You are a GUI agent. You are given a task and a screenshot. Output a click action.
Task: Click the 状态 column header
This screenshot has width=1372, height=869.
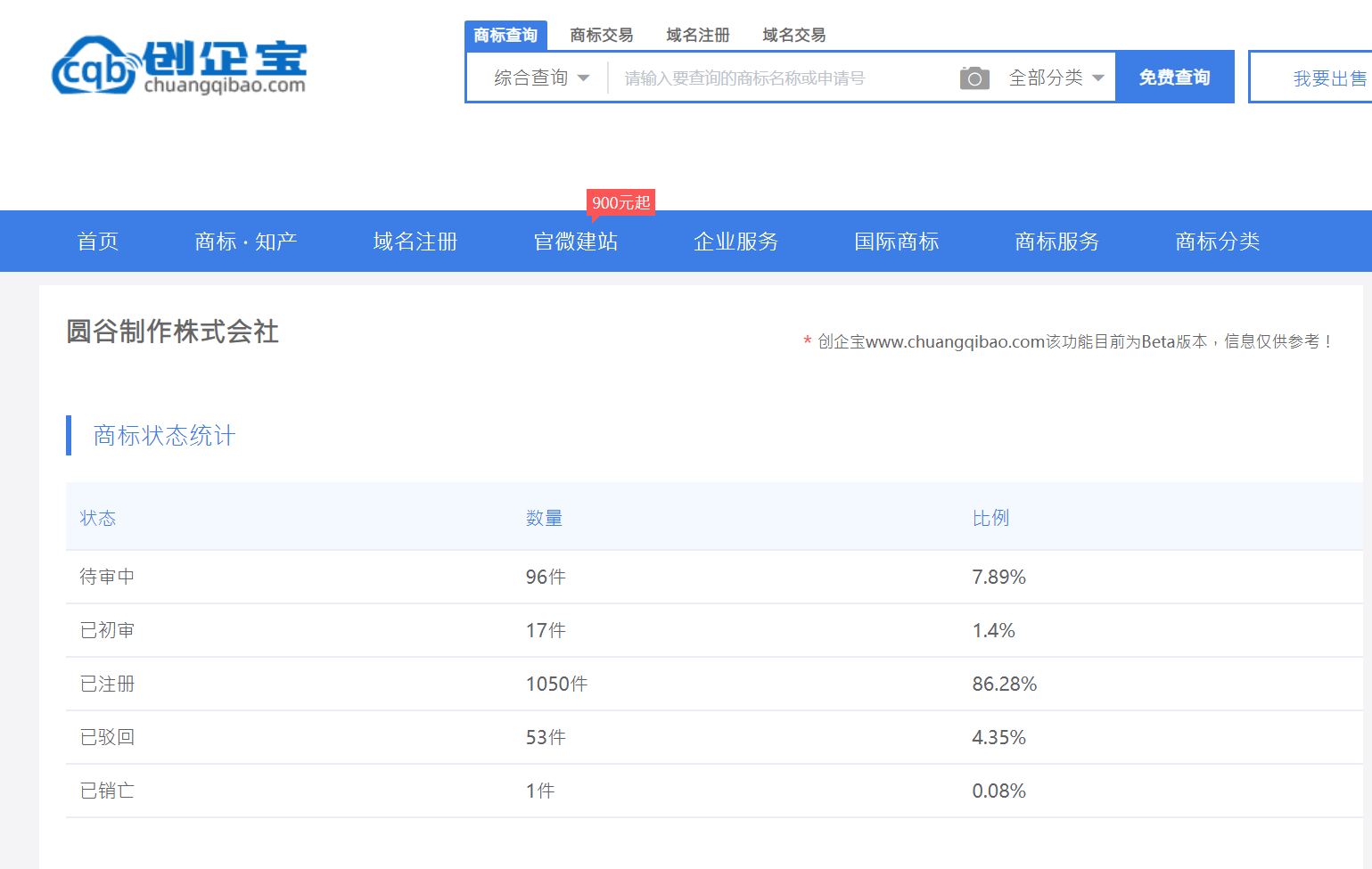pyautogui.click(x=98, y=518)
